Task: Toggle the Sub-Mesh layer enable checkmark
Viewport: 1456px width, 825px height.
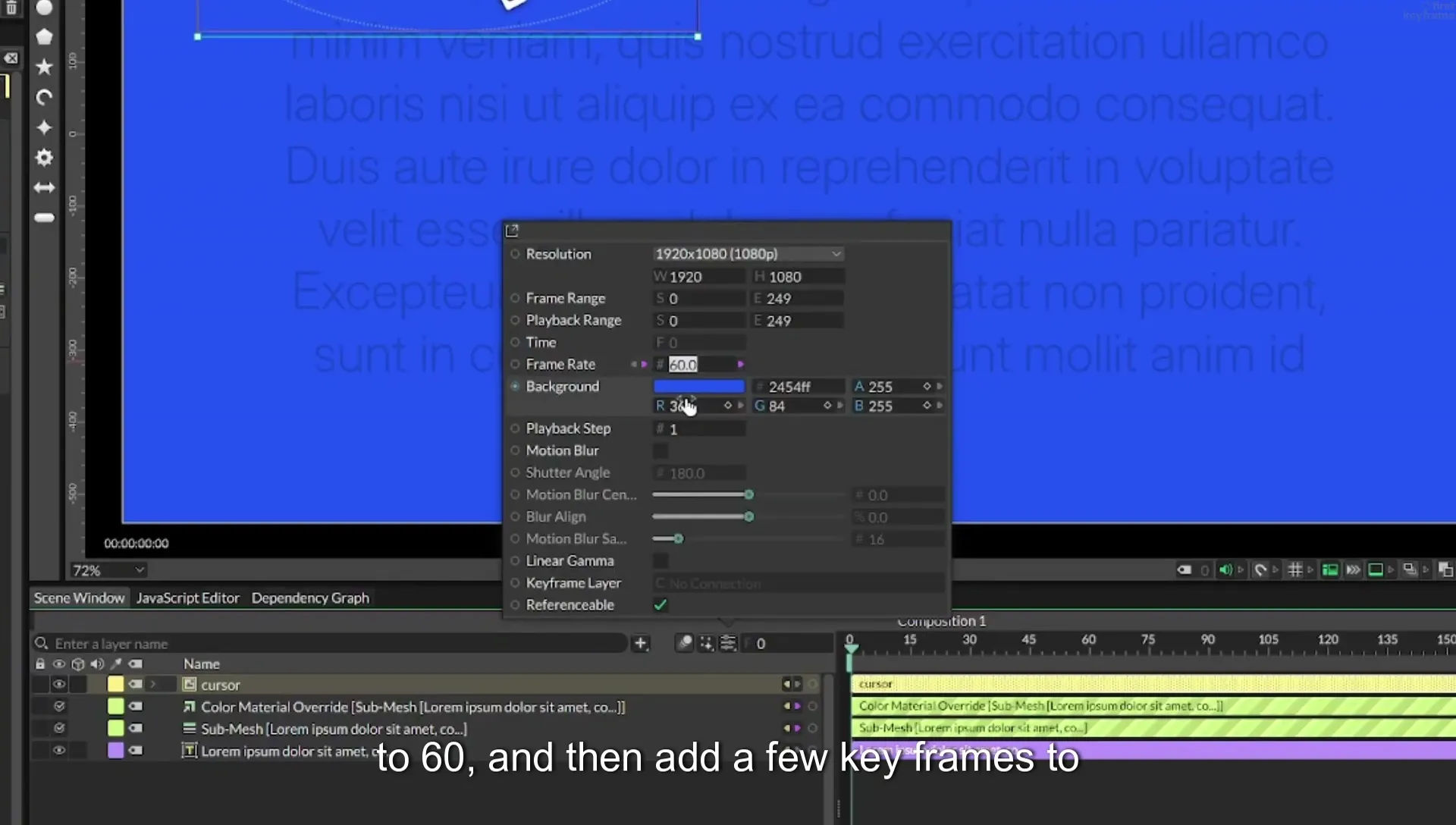Action: click(x=59, y=729)
